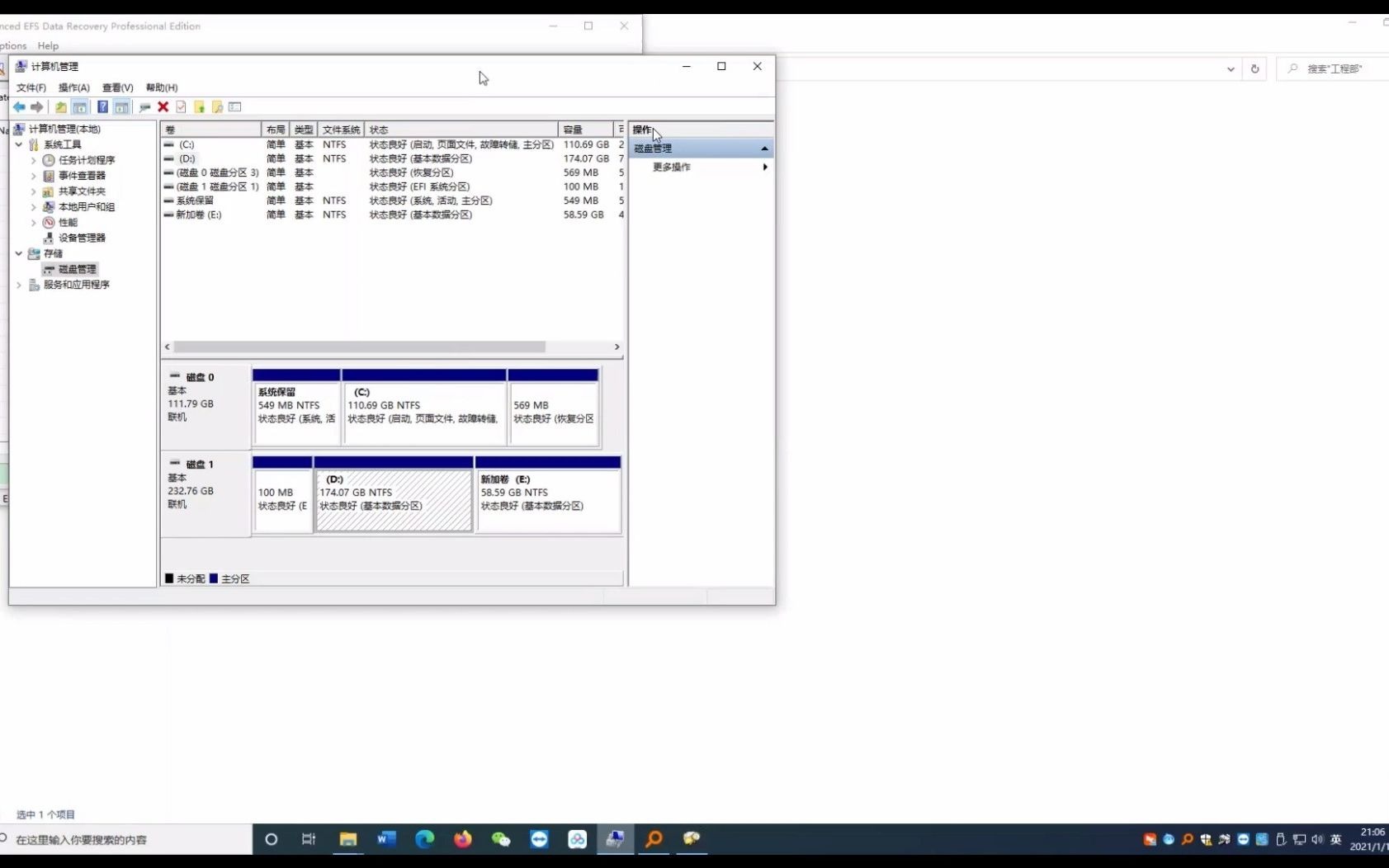Select the 系统保留 549 MB partition block
Viewport: 1389px width, 868px height.
pyautogui.click(x=296, y=408)
